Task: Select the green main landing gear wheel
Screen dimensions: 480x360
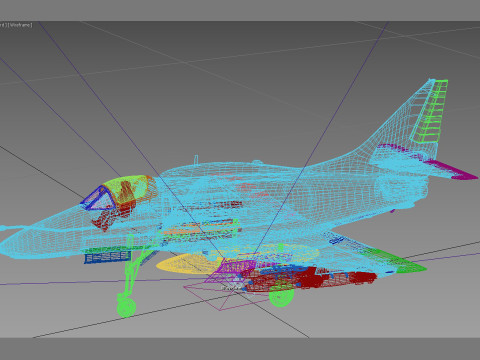Action: [282, 296]
